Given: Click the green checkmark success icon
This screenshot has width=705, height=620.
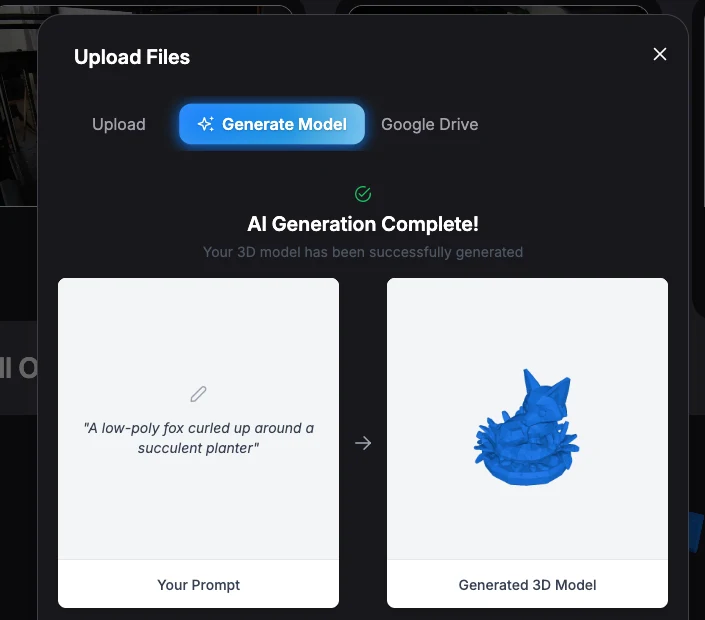Looking at the screenshot, I should click(x=363, y=194).
